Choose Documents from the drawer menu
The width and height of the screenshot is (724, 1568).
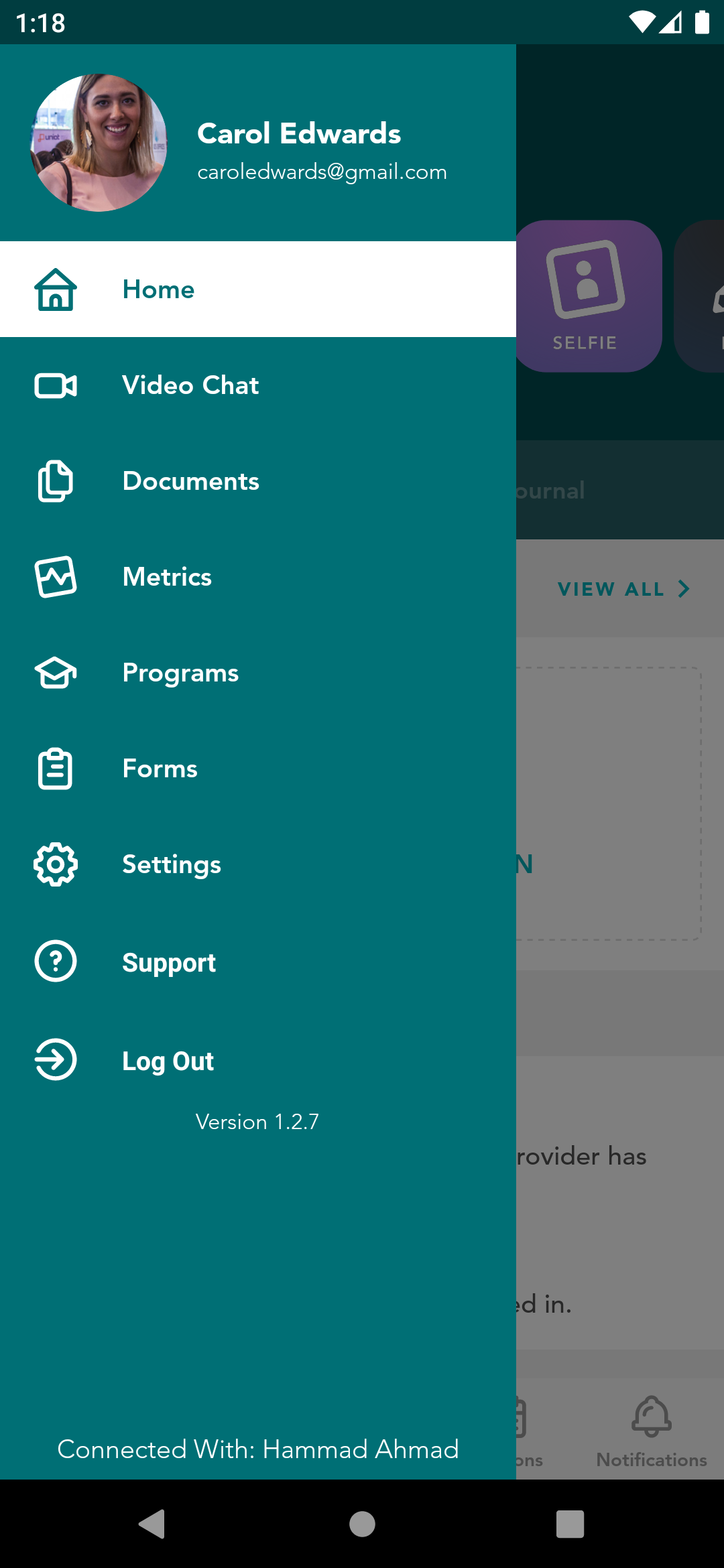click(258, 481)
